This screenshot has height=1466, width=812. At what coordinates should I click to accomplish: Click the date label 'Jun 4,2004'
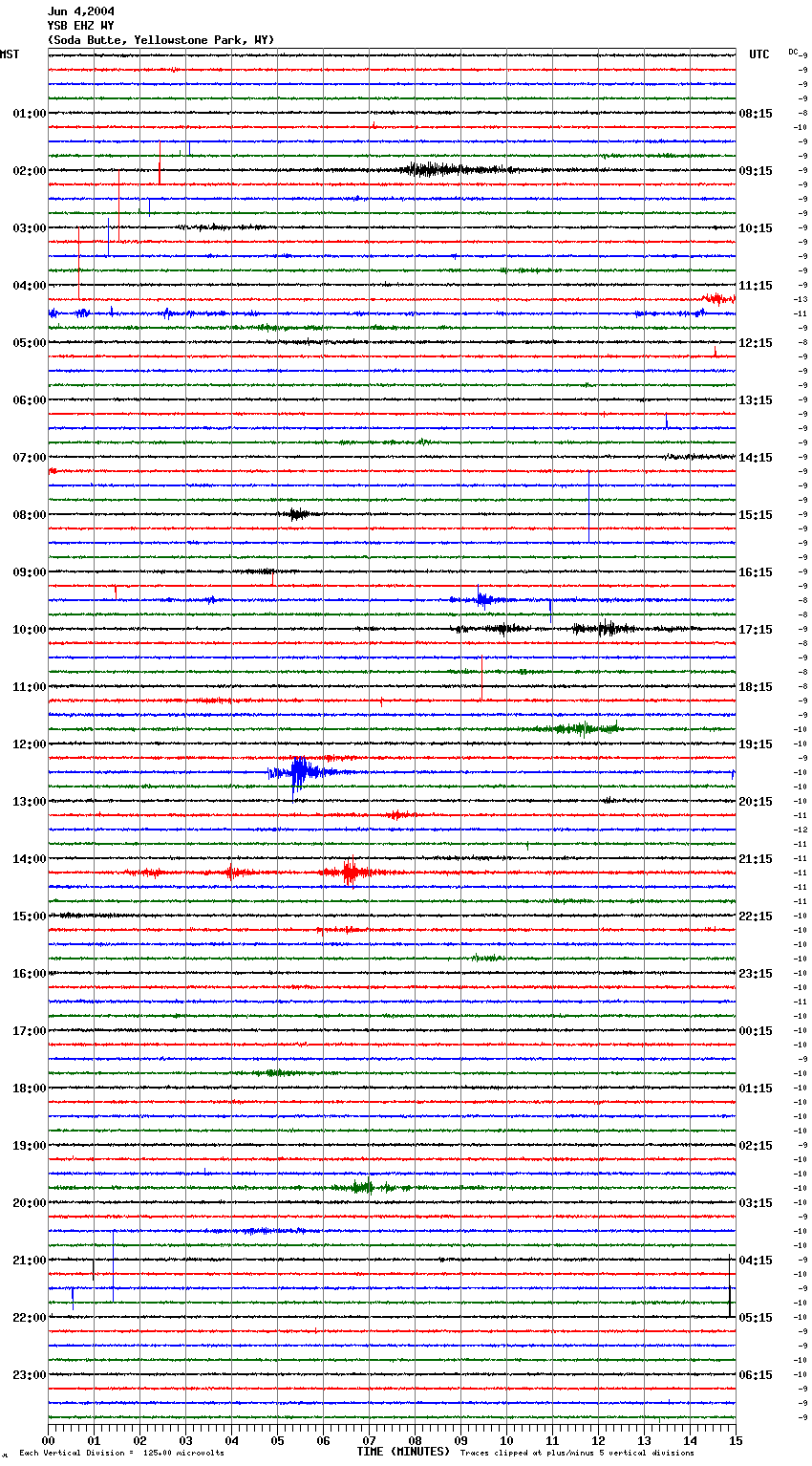pos(81,11)
